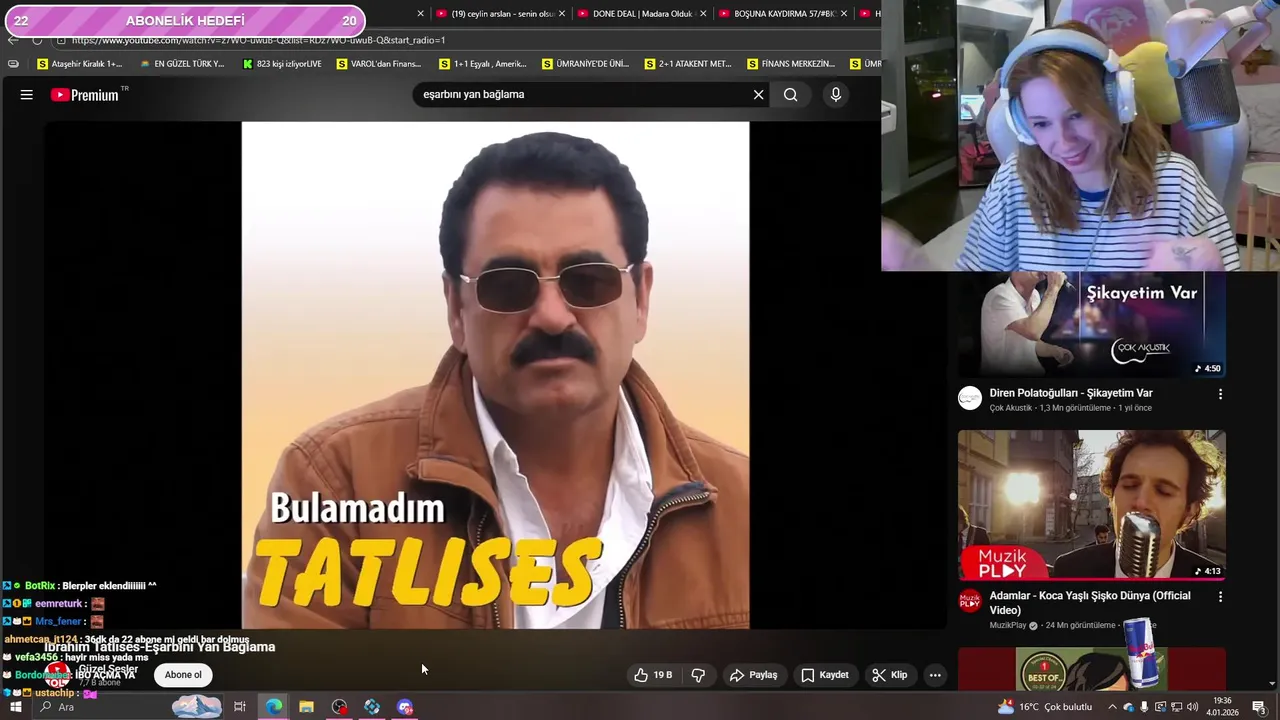
Task: Clear the search text with X
Action: click(x=758, y=95)
